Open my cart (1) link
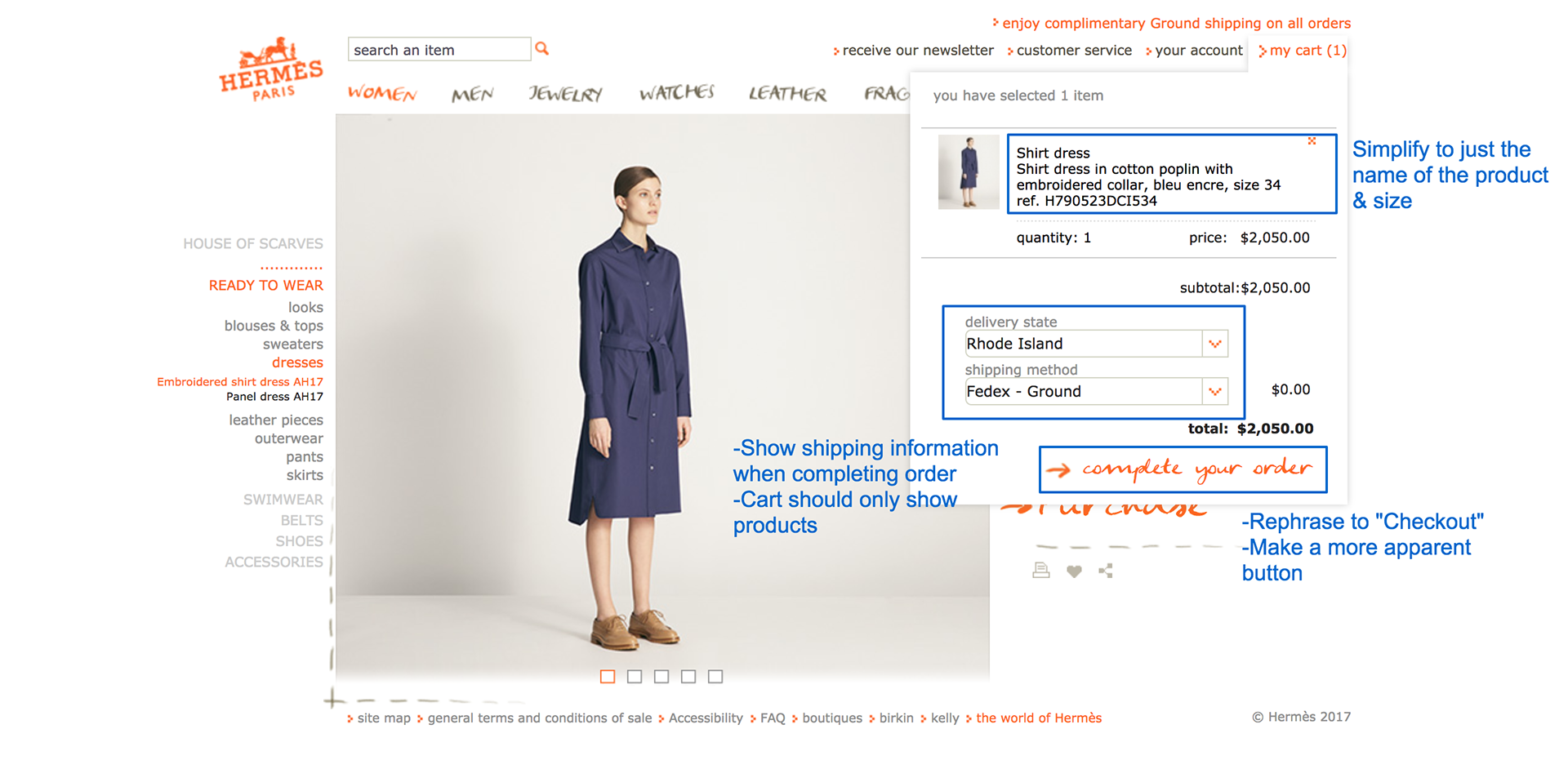 (1303, 51)
